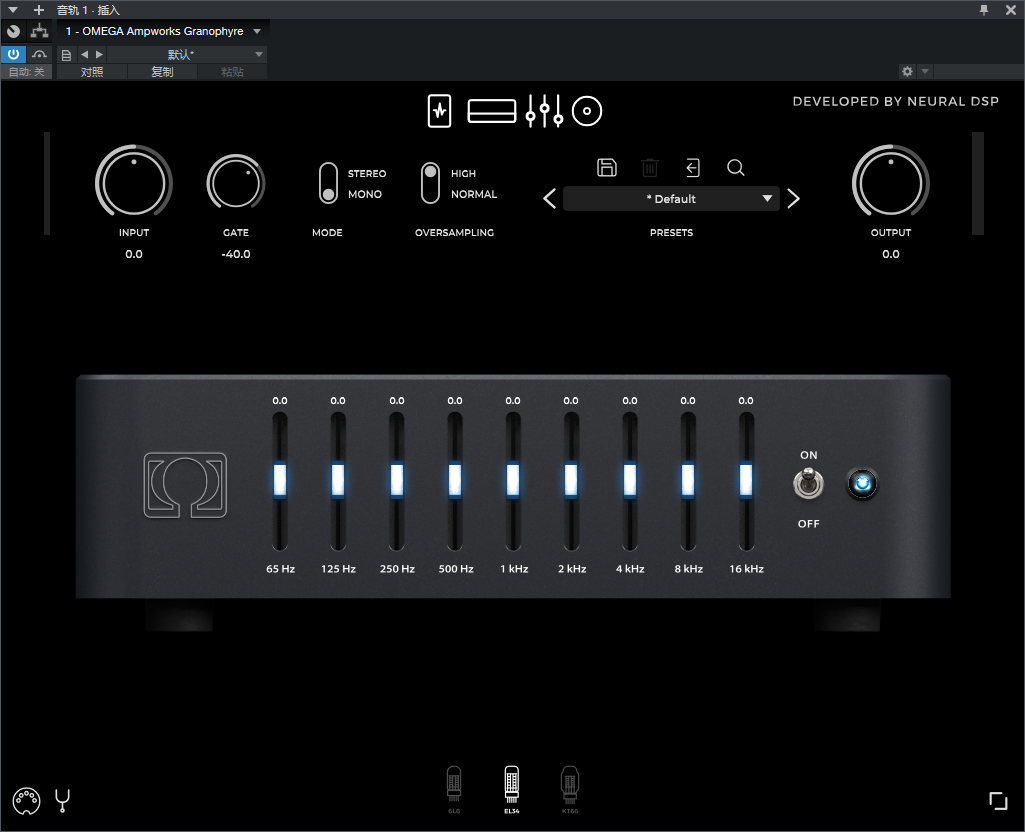This screenshot has width=1025, height=832.
Task: Select the EL34 power tube
Action: coord(512,790)
